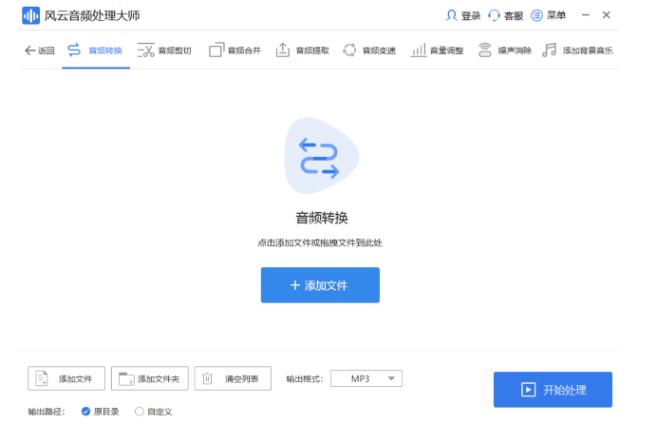Switch to the 音频转换 tab
This screenshot has height=424, width=658.
(x=96, y=50)
